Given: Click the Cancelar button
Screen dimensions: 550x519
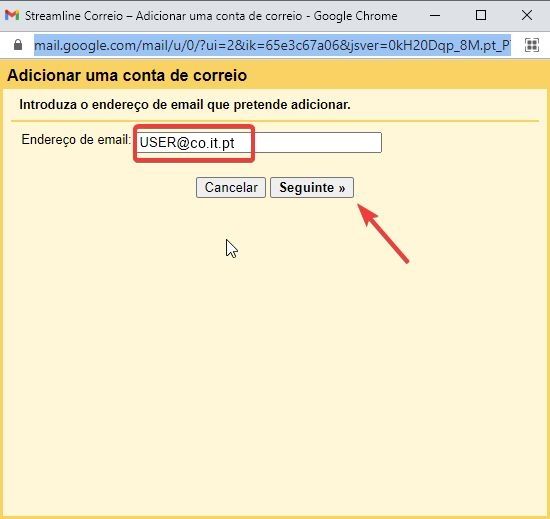Looking at the screenshot, I should tap(231, 188).
